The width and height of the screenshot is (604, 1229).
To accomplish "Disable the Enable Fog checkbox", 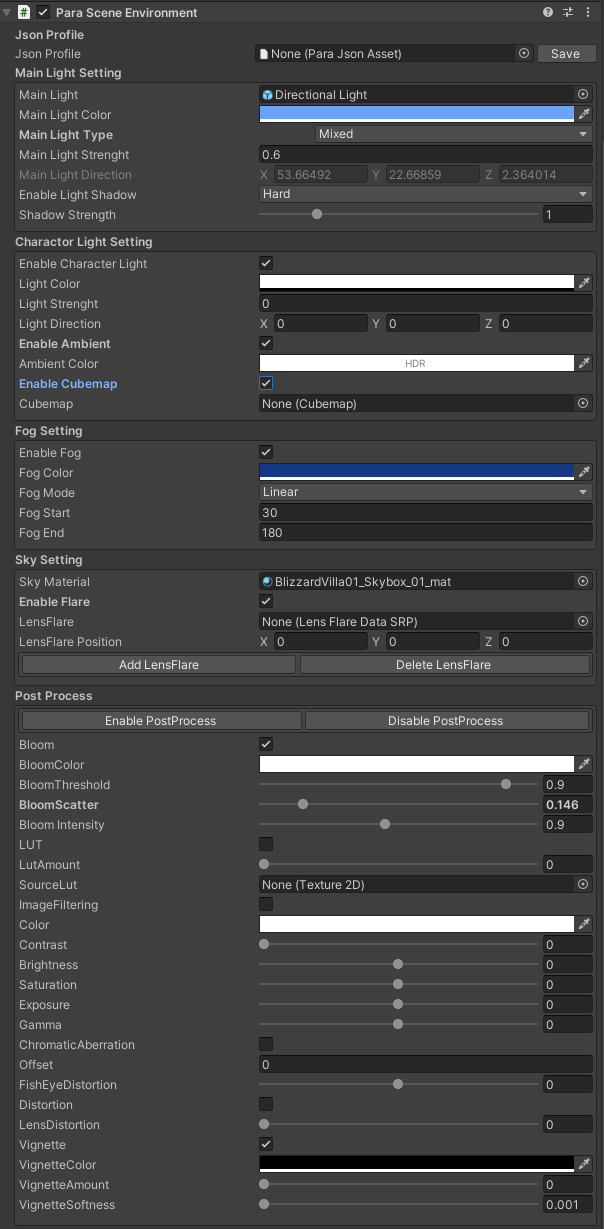I will pos(265,452).
